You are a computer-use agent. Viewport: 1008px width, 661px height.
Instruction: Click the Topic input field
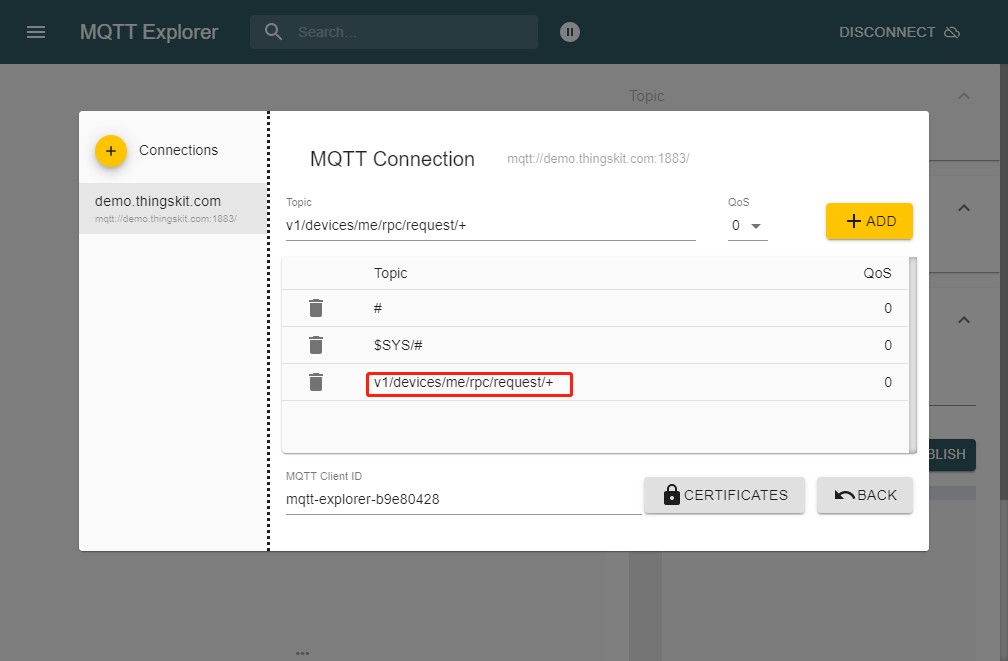click(x=490, y=226)
